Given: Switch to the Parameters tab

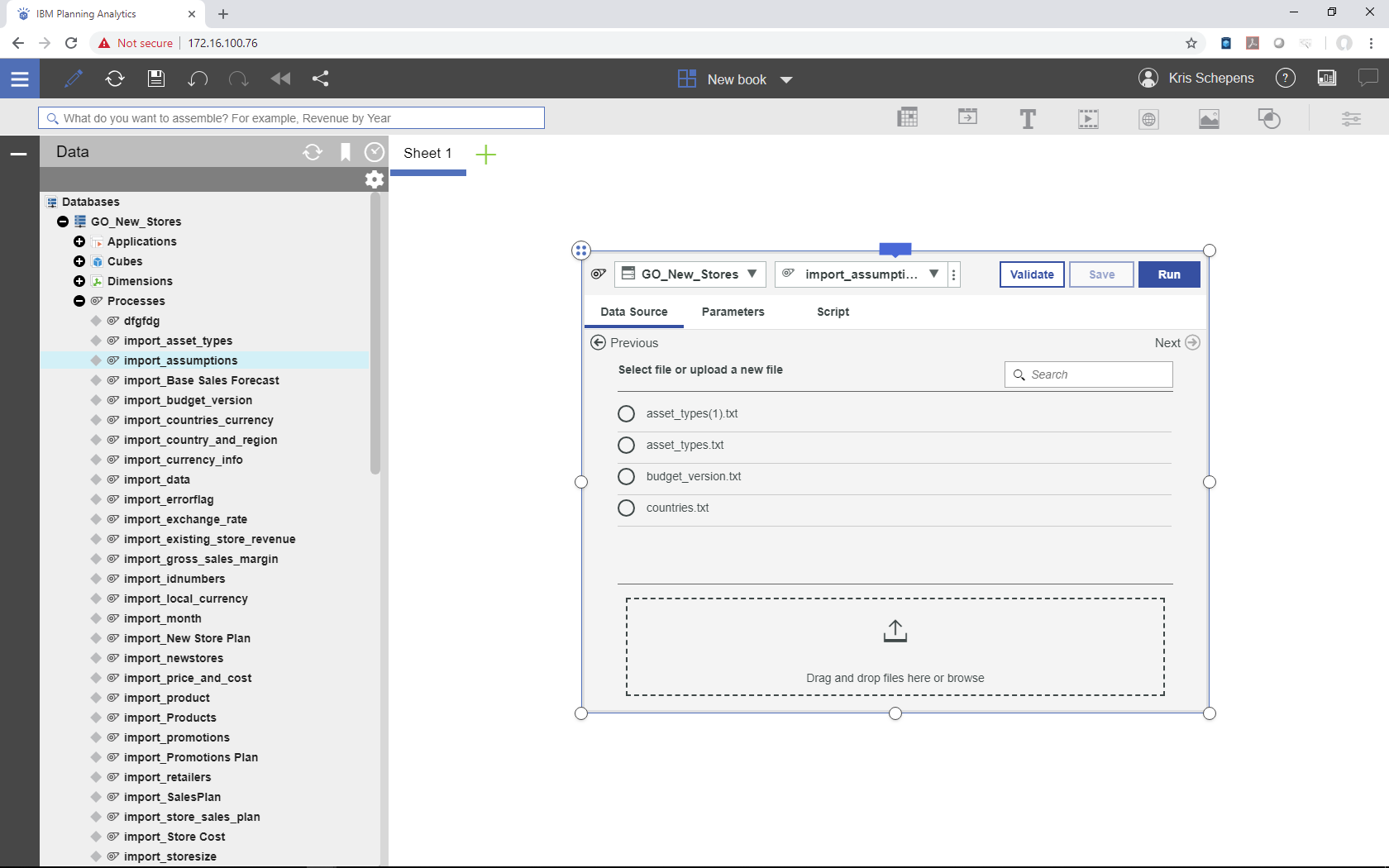Looking at the screenshot, I should [x=733, y=312].
